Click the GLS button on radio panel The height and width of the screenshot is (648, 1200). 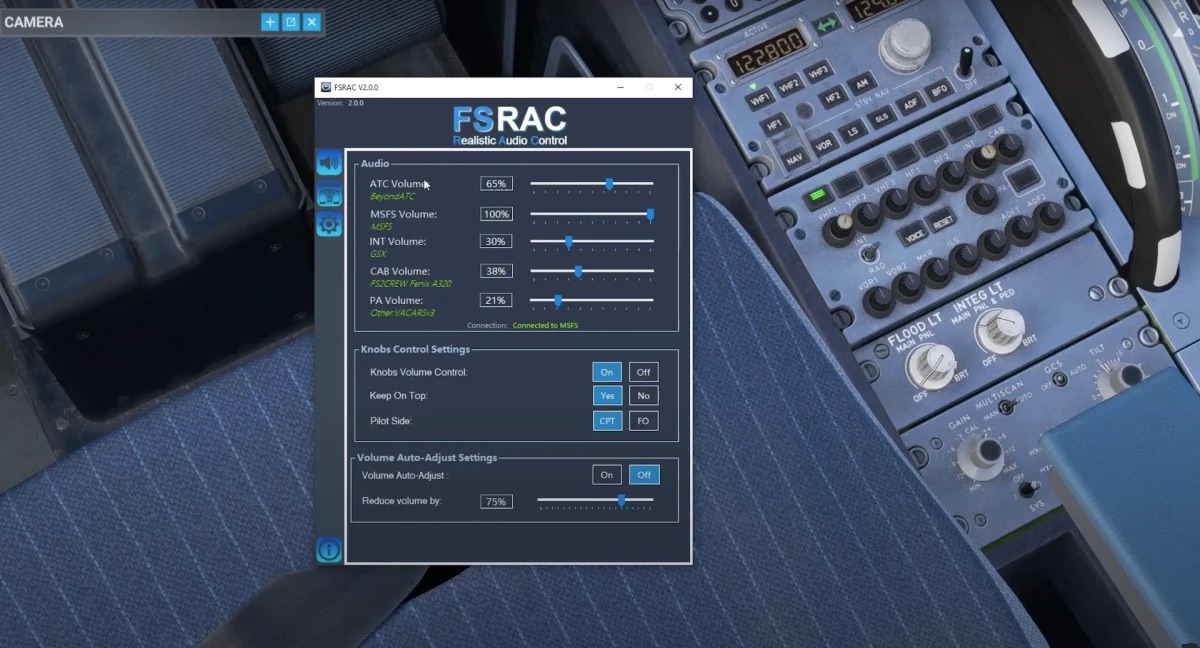pyautogui.click(x=881, y=118)
